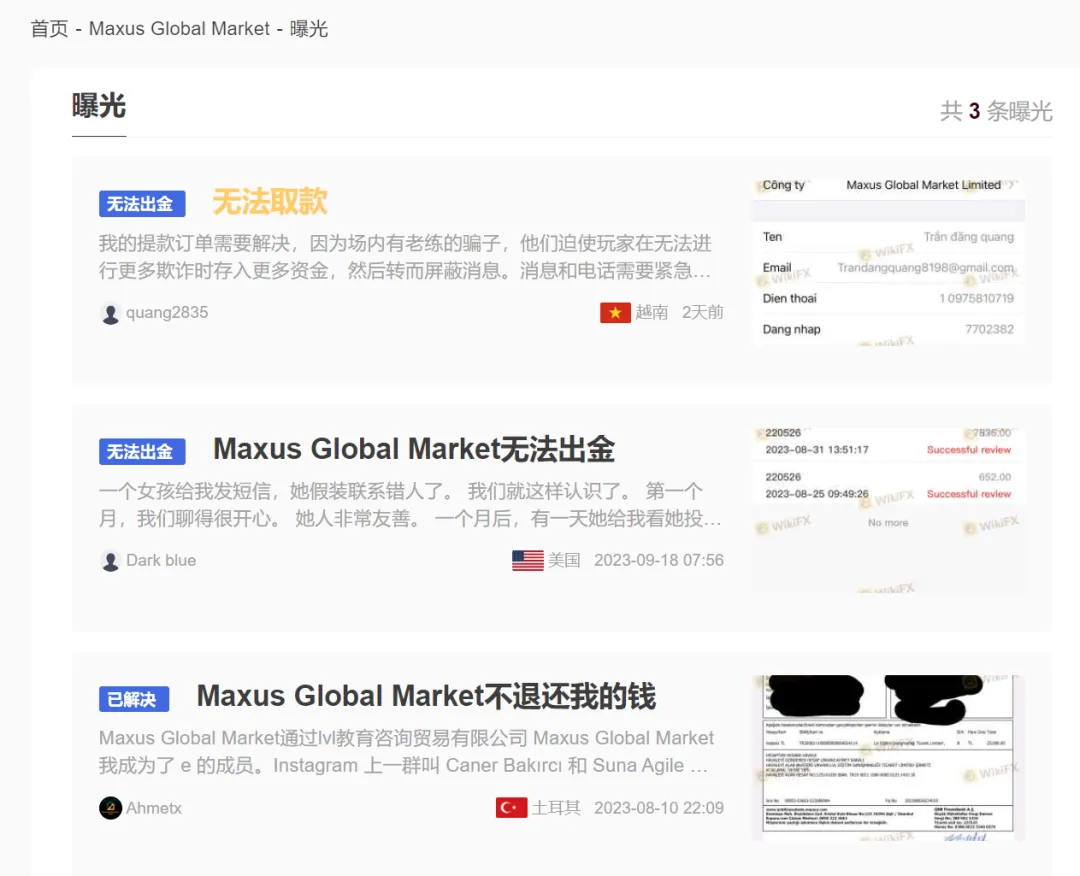Image resolution: width=1080 pixels, height=876 pixels.
Task: Open Maxus Global Market不退还我的钱 title
Action: click(x=426, y=696)
